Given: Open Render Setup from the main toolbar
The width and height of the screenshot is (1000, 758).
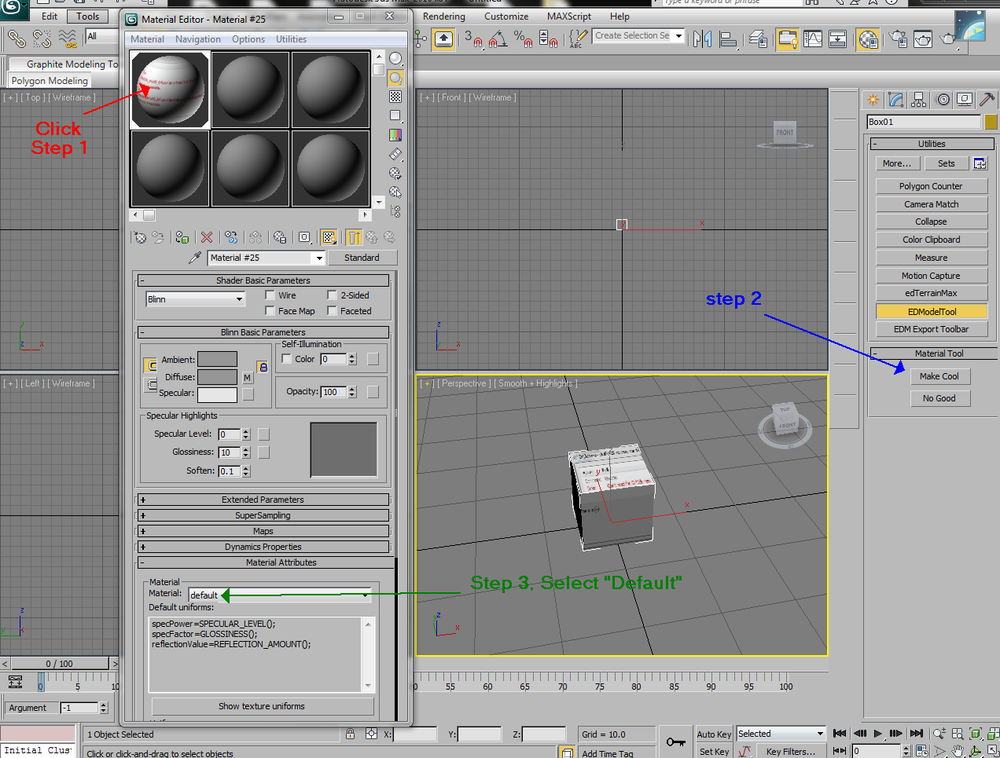Looking at the screenshot, I should [x=896, y=38].
